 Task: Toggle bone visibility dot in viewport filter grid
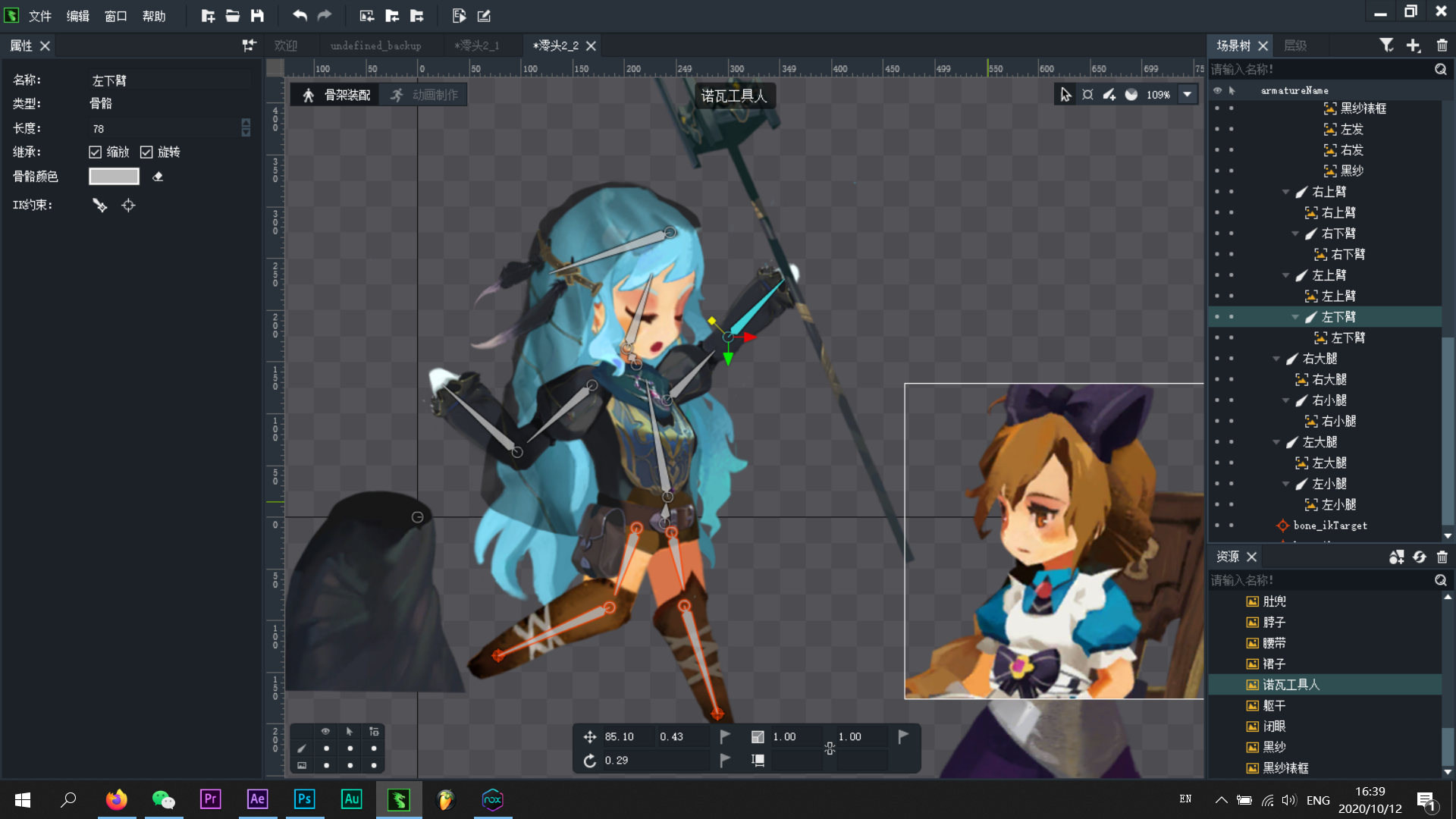pos(326,748)
